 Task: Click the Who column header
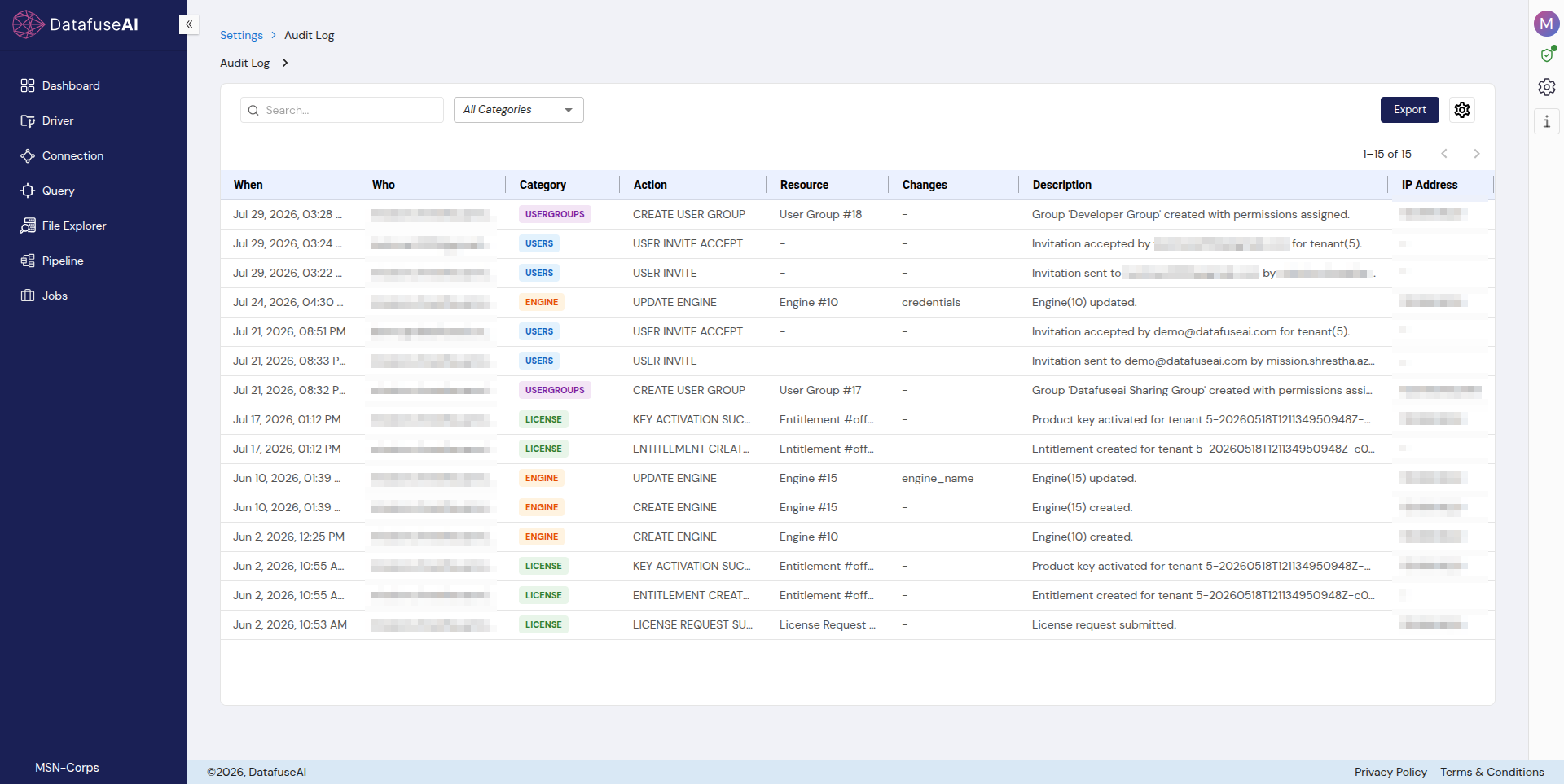click(x=384, y=185)
